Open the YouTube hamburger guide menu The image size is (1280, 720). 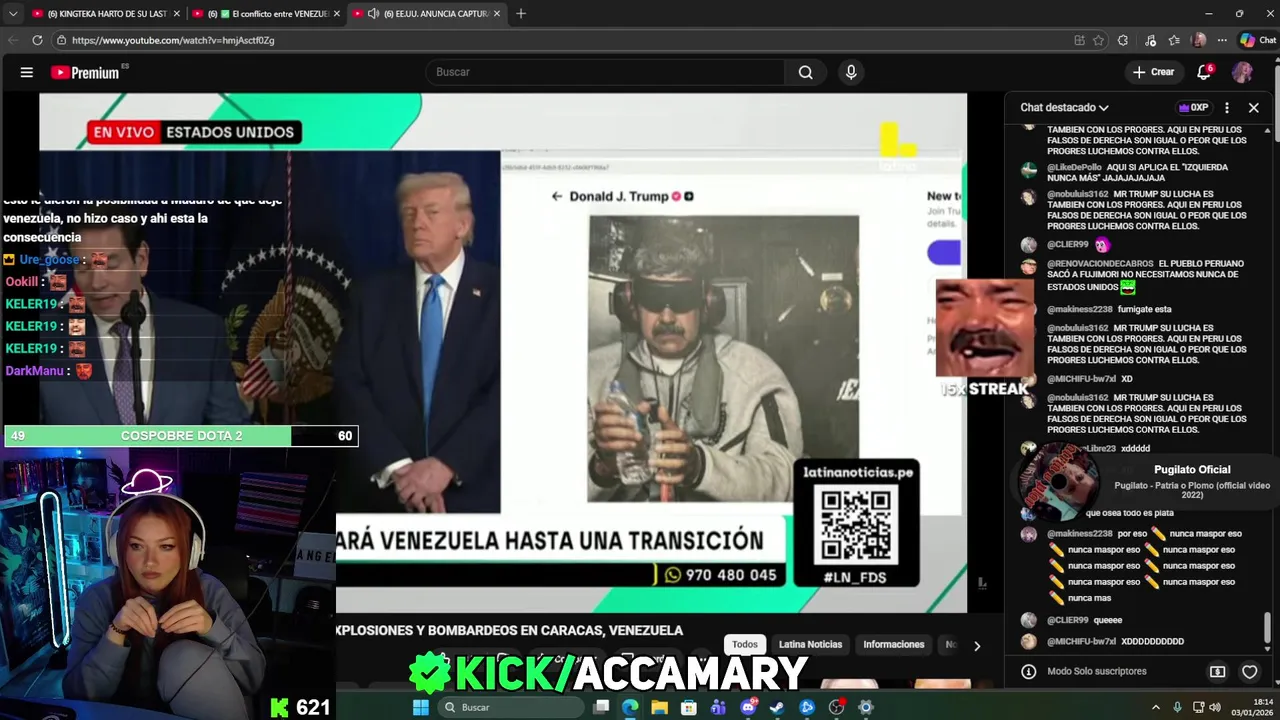pyautogui.click(x=27, y=72)
